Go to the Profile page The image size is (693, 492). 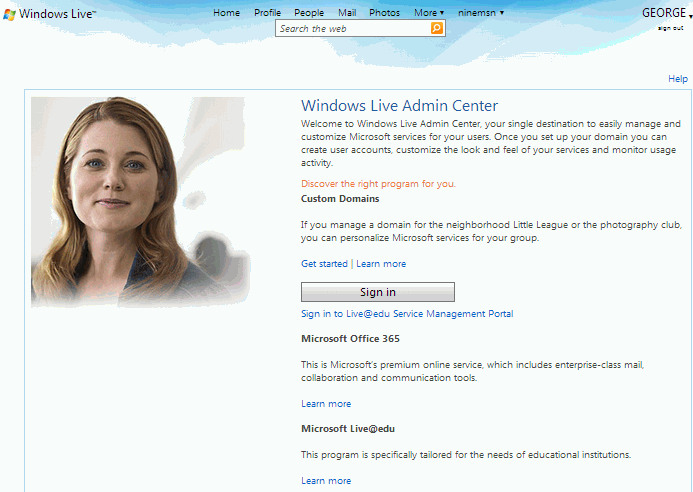click(x=267, y=13)
